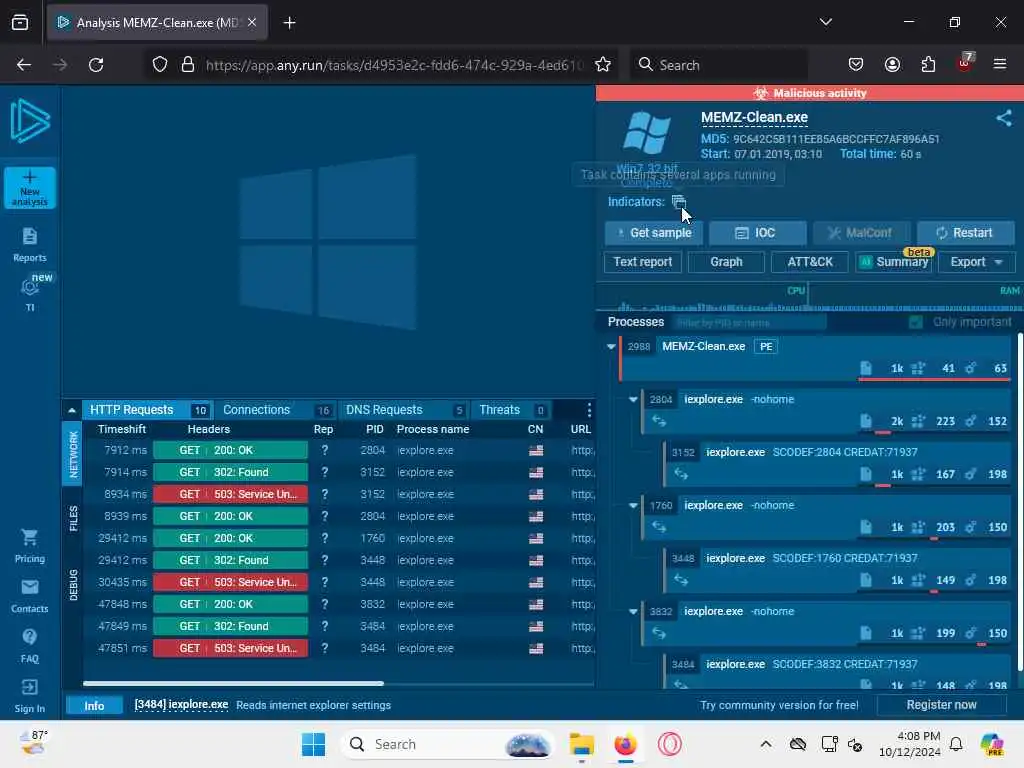1024x768 pixels.
Task: Collapse the iexplore.exe 3832 process node
Action: 633,611
